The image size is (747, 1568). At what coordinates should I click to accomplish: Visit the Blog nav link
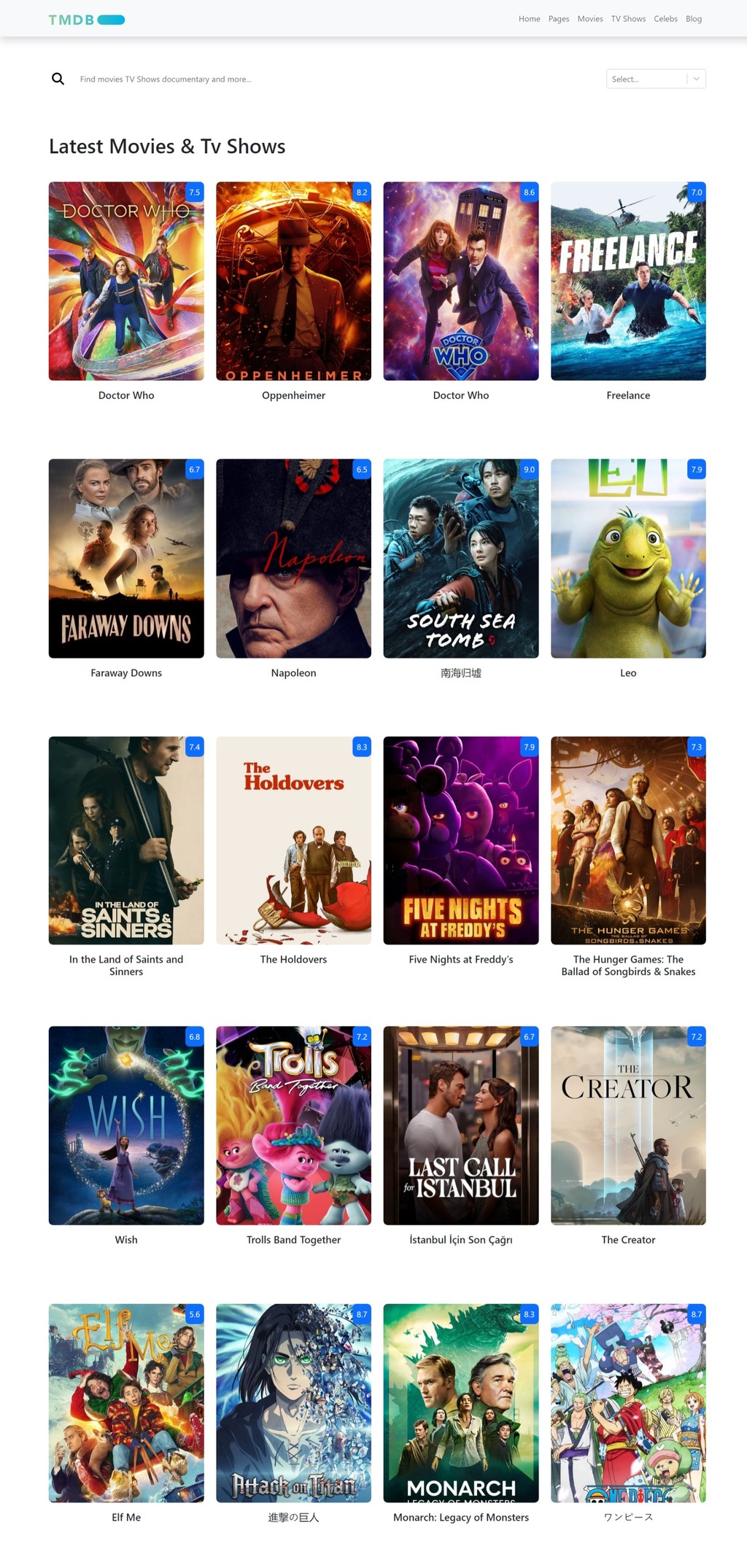pos(694,19)
